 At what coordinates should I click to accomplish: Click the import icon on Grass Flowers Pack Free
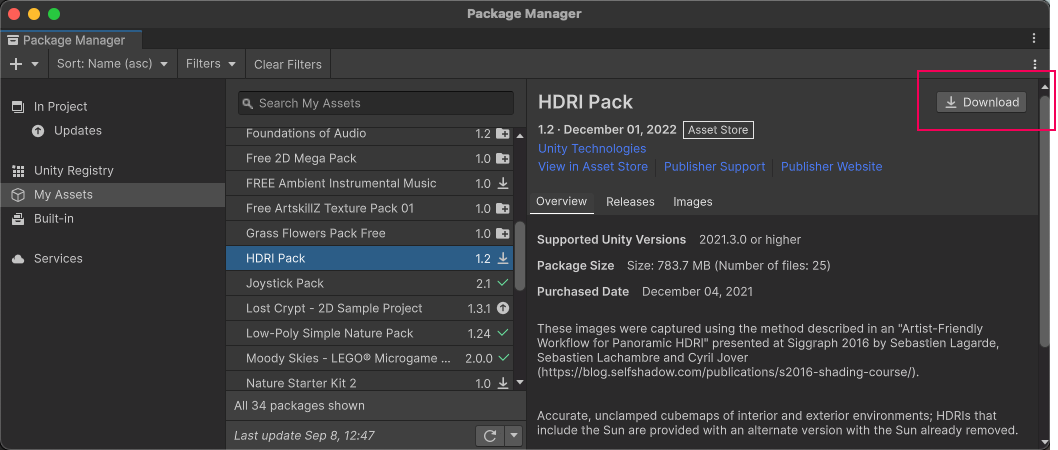(x=503, y=234)
